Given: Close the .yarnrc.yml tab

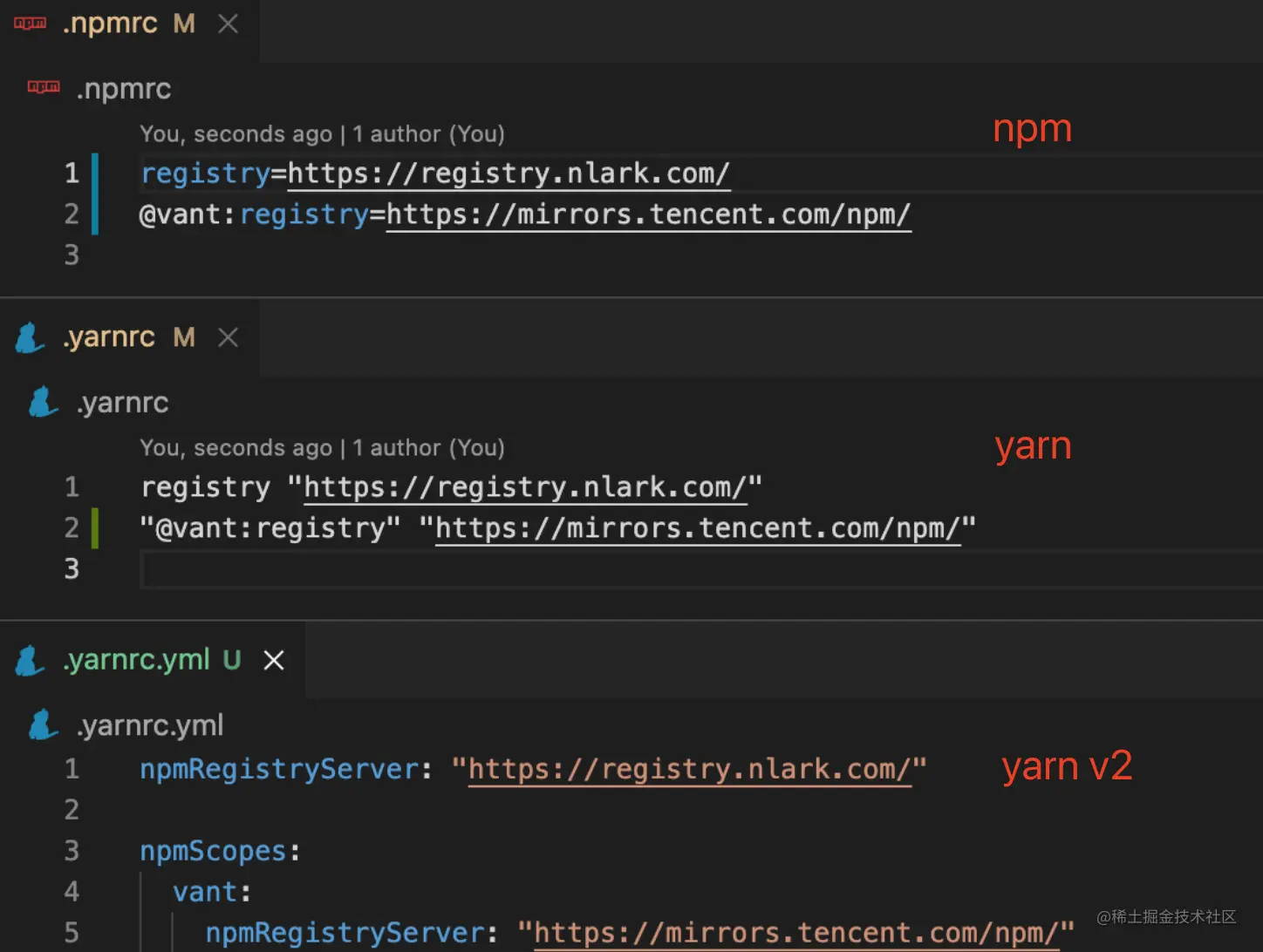Looking at the screenshot, I should coord(274,660).
